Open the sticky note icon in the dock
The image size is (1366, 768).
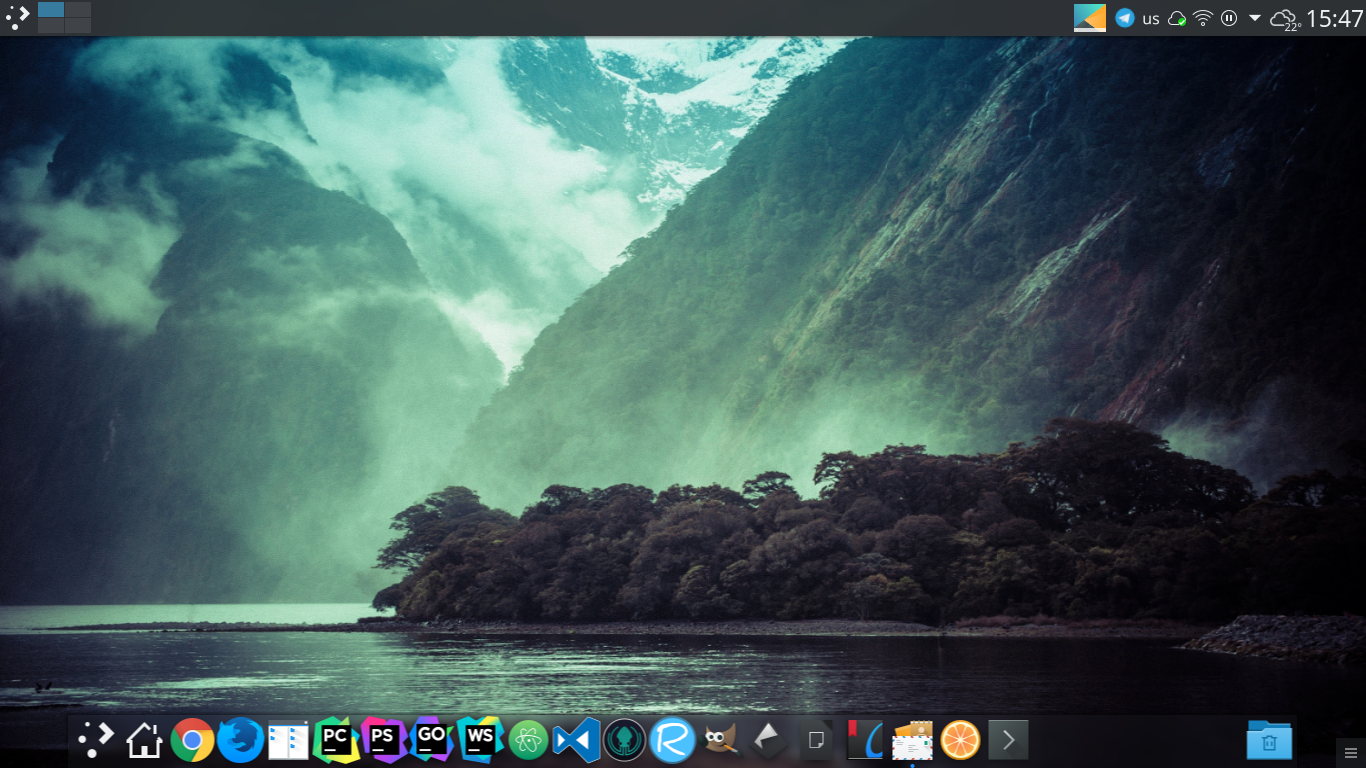(x=816, y=741)
